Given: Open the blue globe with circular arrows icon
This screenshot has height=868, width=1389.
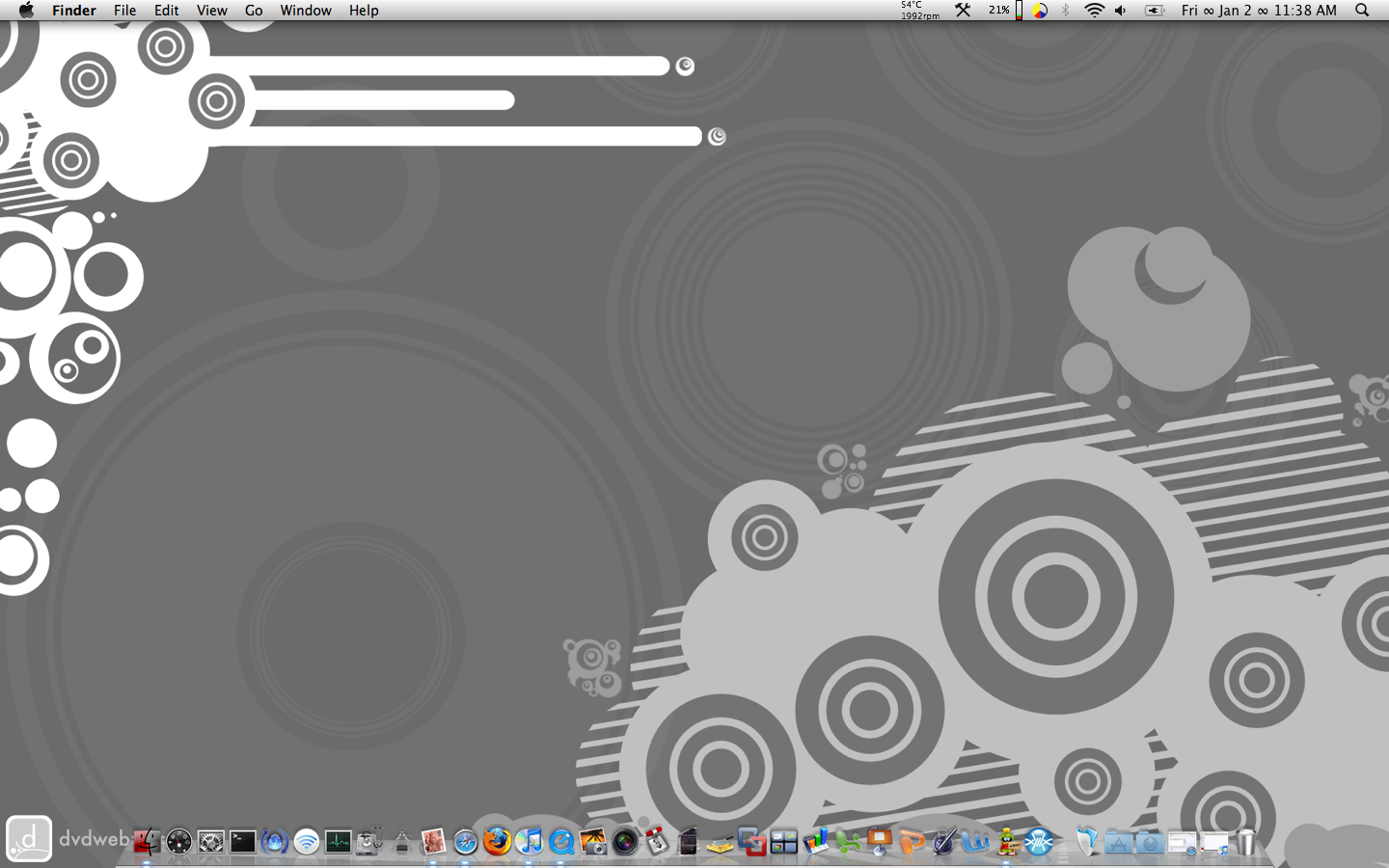Looking at the screenshot, I should click(x=274, y=842).
